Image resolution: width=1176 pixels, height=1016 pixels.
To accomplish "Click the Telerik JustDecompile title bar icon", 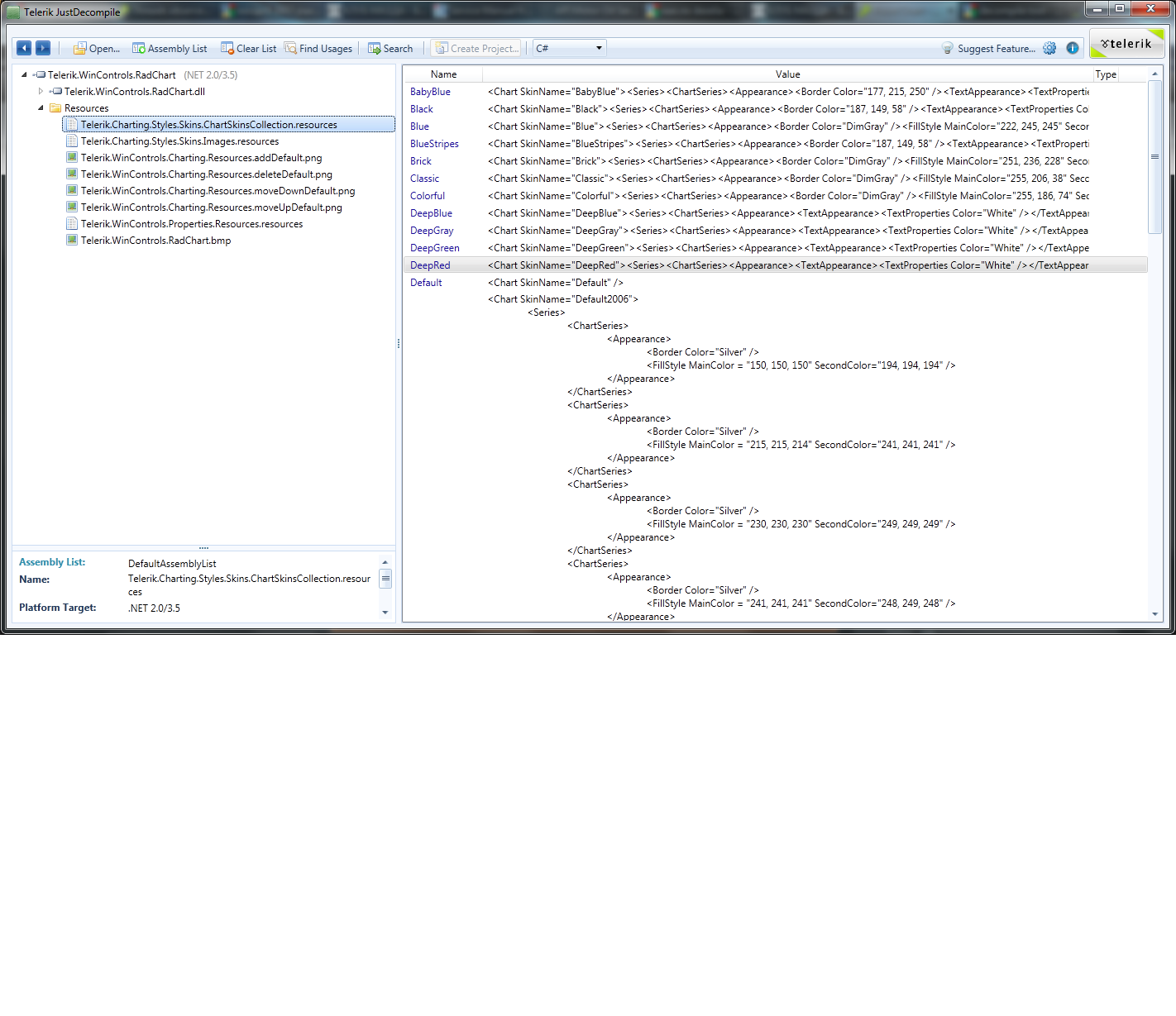I will coord(13,12).
